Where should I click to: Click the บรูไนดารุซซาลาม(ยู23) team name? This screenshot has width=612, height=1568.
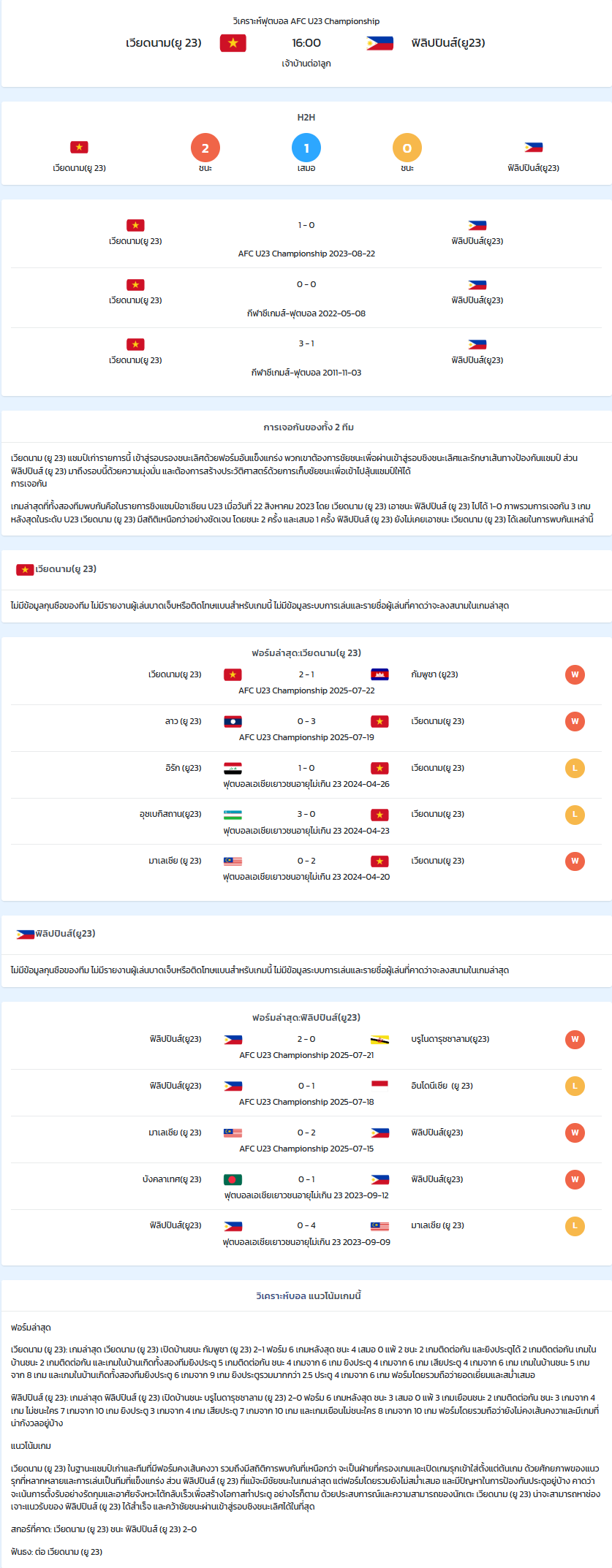coord(450,1039)
